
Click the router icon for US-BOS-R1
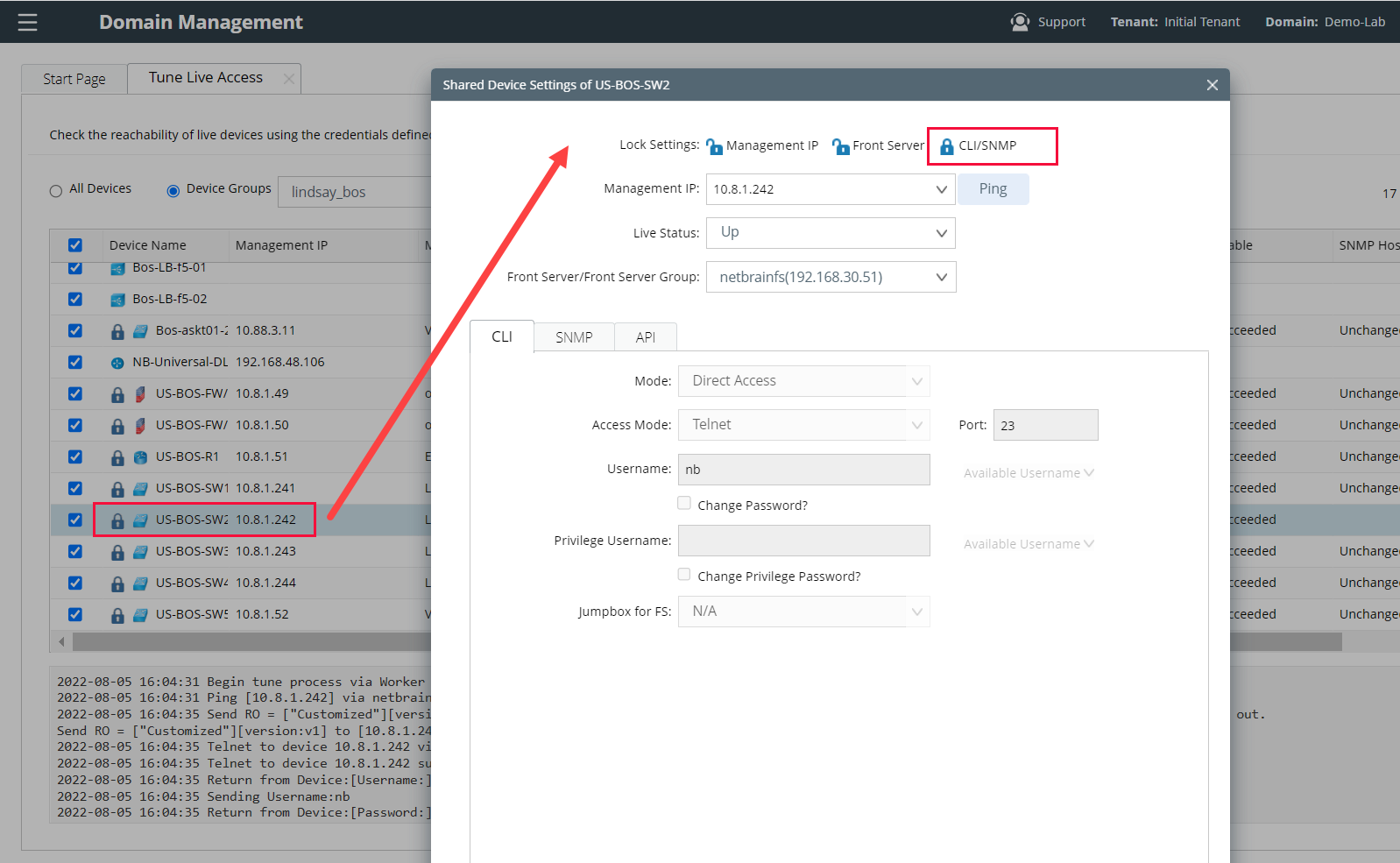pyautogui.click(x=140, y=457)
